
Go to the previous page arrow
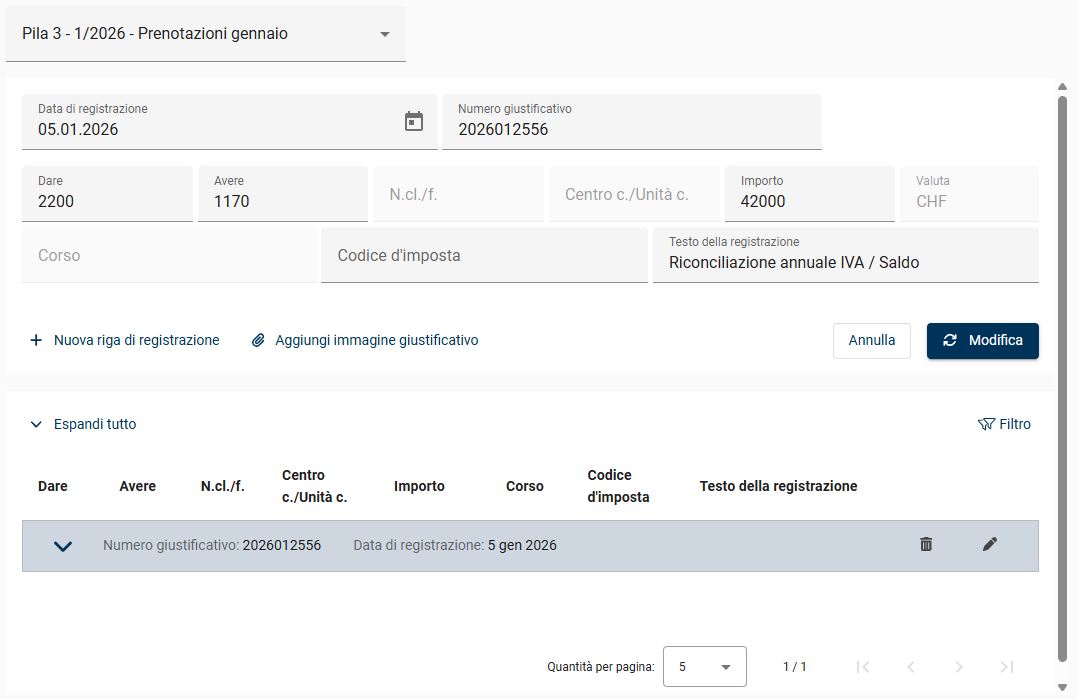tap(911, 667)
